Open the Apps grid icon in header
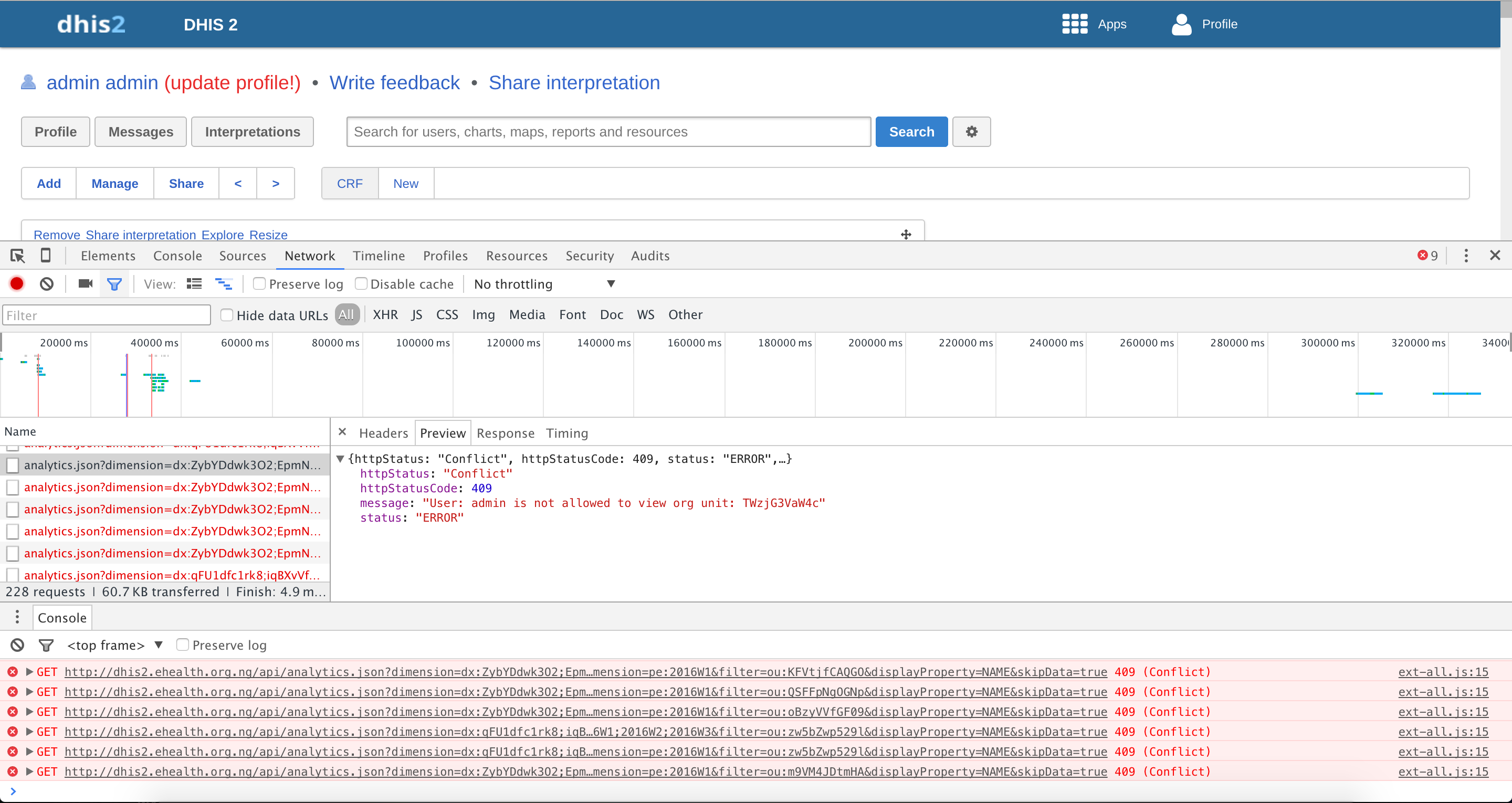 1075,24
